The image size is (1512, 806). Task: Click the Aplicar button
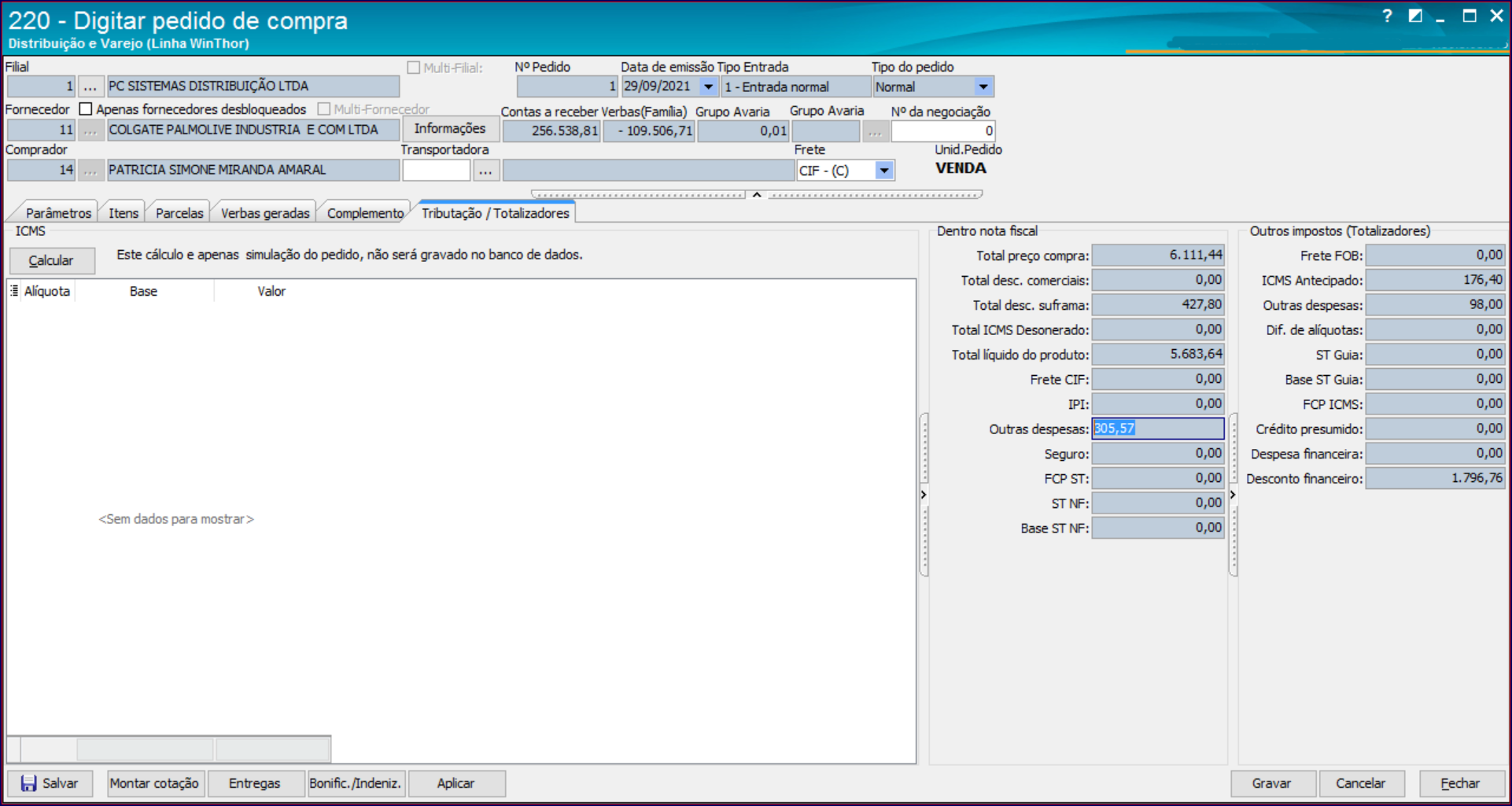456,783
